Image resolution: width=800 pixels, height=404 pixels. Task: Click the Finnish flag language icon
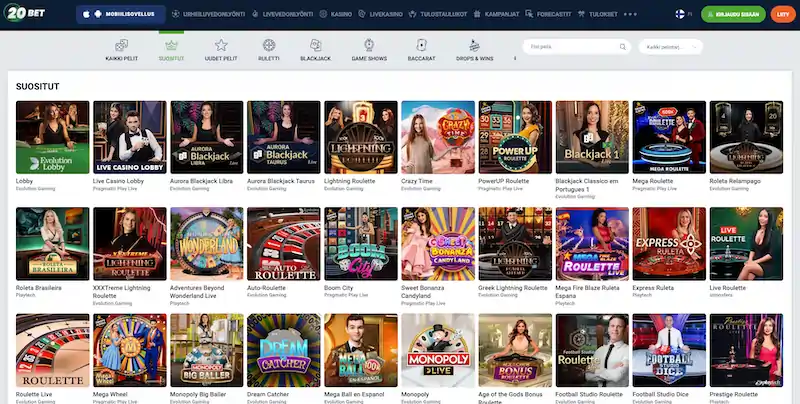click(x=680, y=14)
